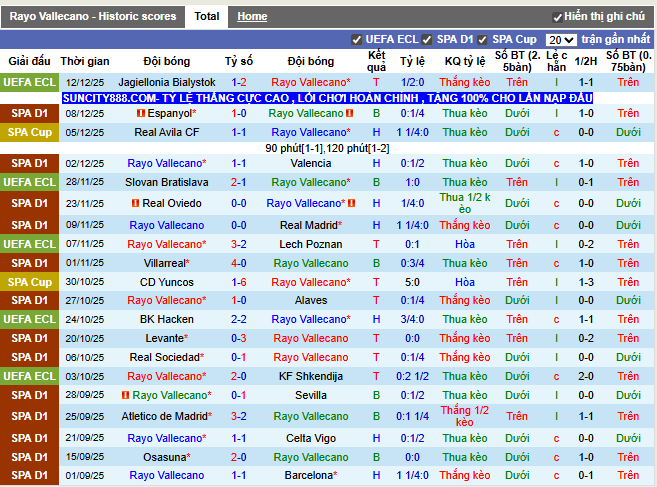
Task: Click the Real Madrid* team name
Action: (311, 225)
